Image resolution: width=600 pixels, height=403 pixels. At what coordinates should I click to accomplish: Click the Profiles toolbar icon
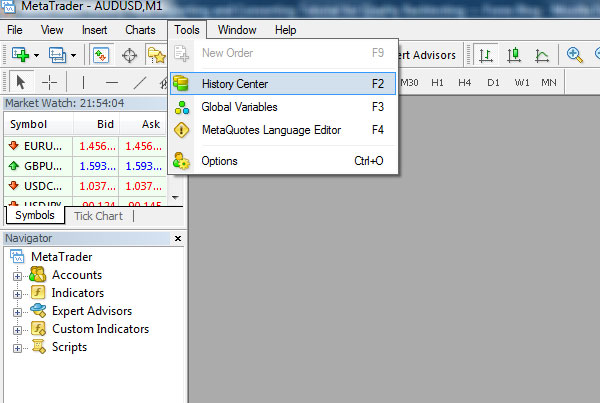coord(57,55)
